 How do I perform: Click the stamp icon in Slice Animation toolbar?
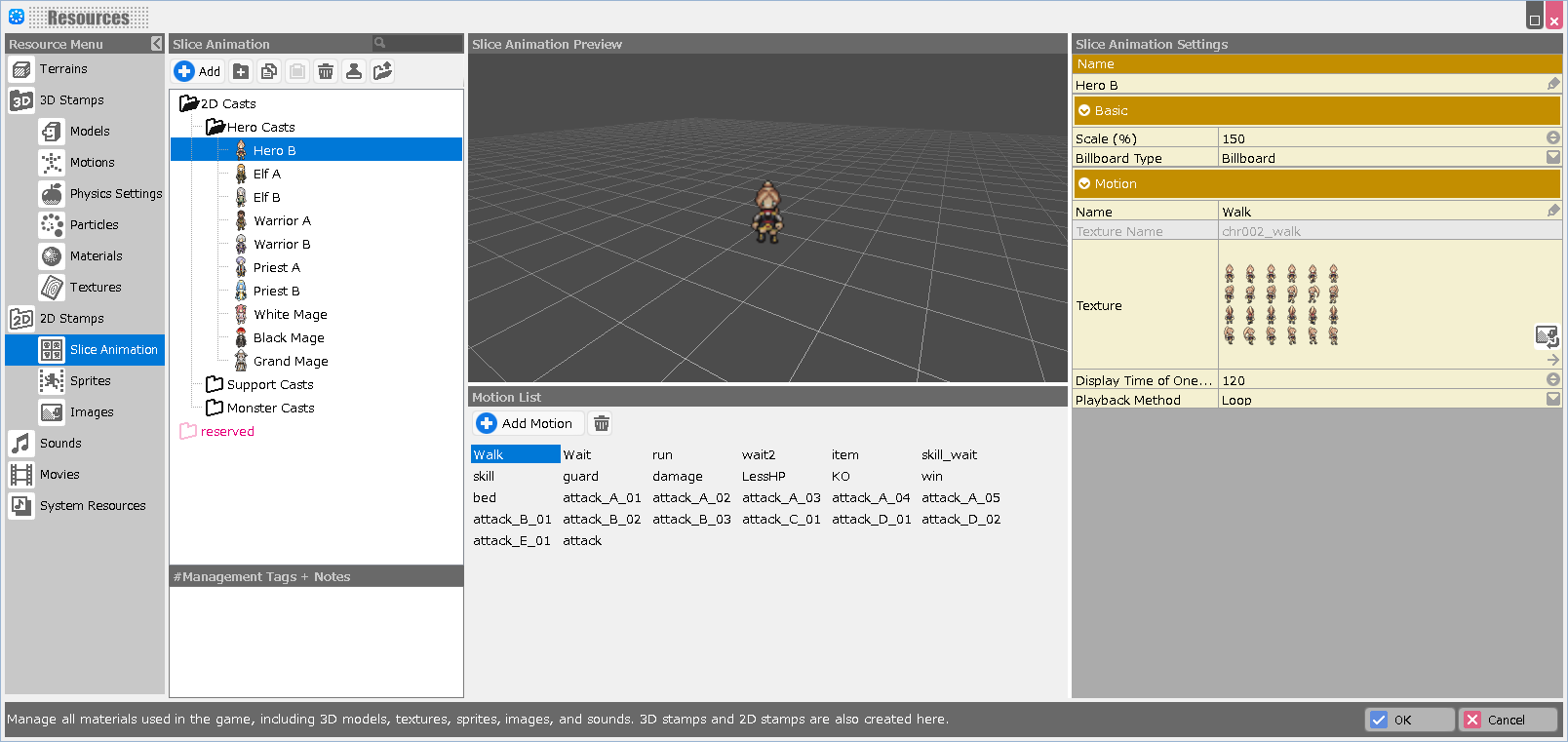click(354, 71)
